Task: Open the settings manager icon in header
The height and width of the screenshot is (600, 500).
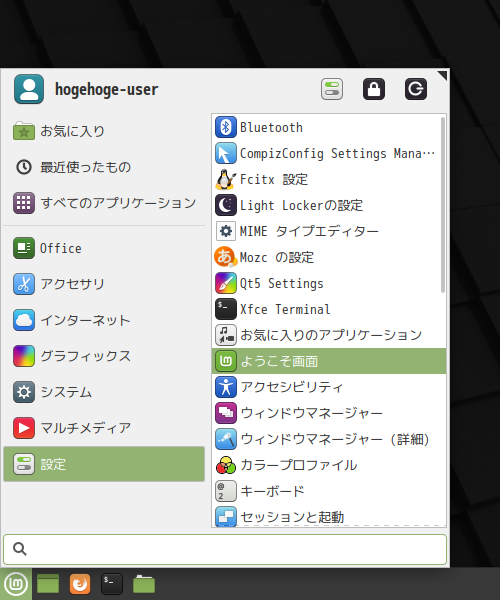Action: (332, 89)
